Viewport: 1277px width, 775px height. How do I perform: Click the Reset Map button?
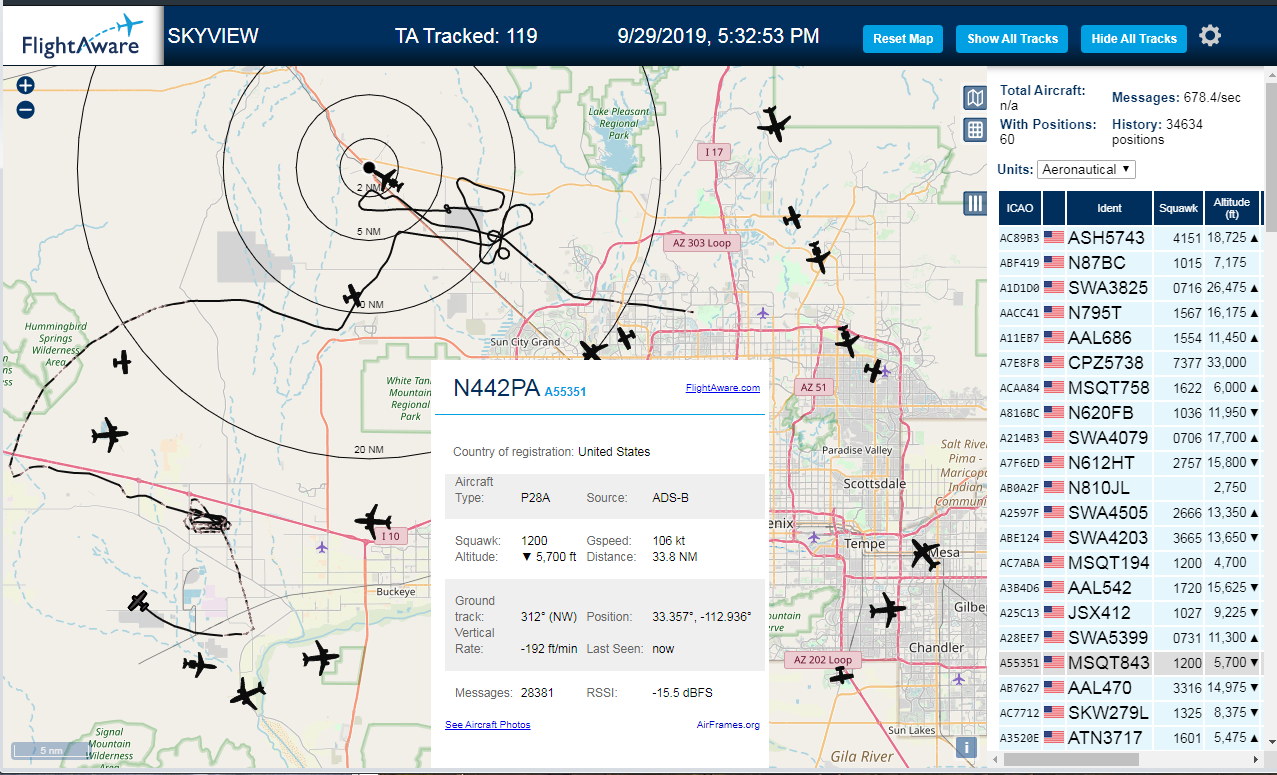(x=903, y=39)
